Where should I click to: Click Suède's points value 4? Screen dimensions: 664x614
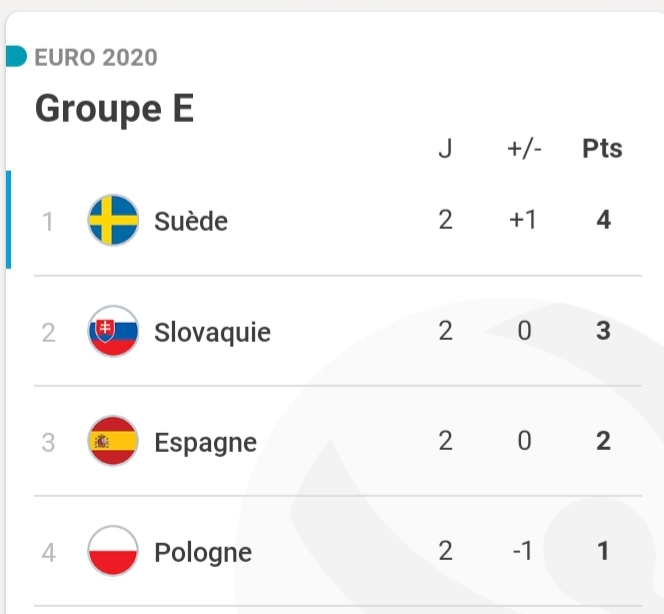coord(603,220)
